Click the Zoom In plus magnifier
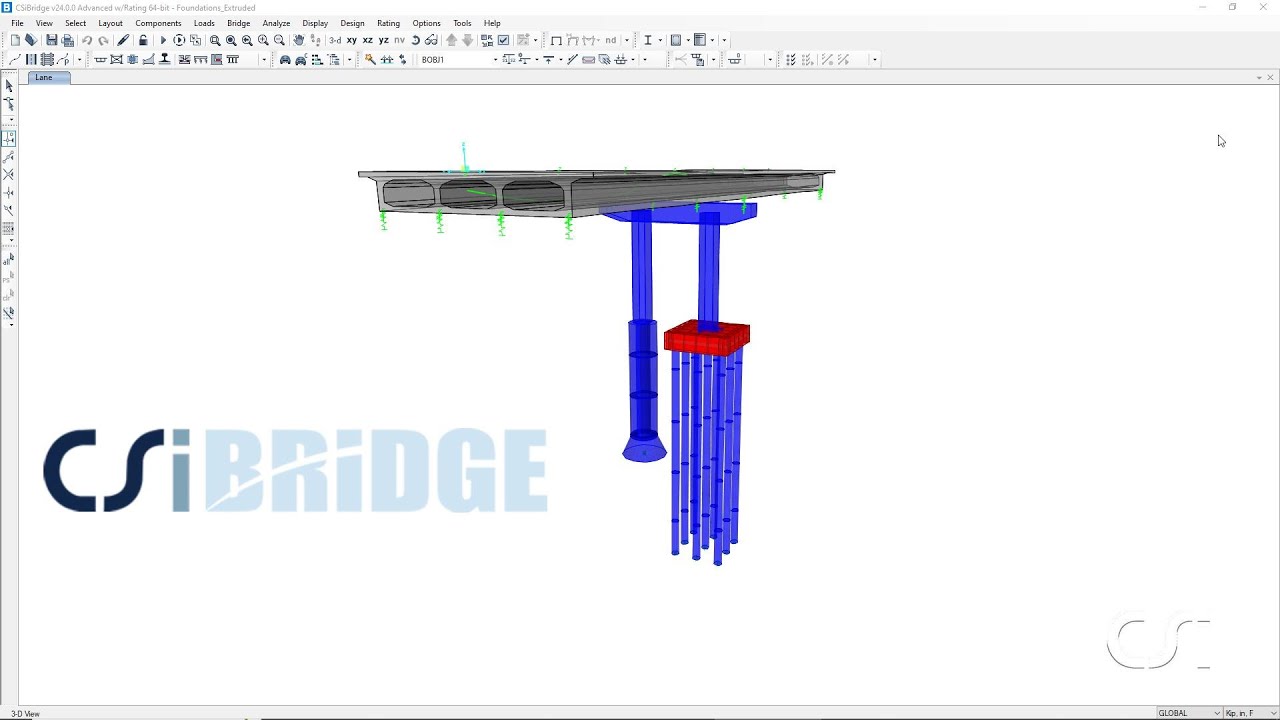Image resolution: width=1280 pixels, height=720 pixels. pos(263,40)
